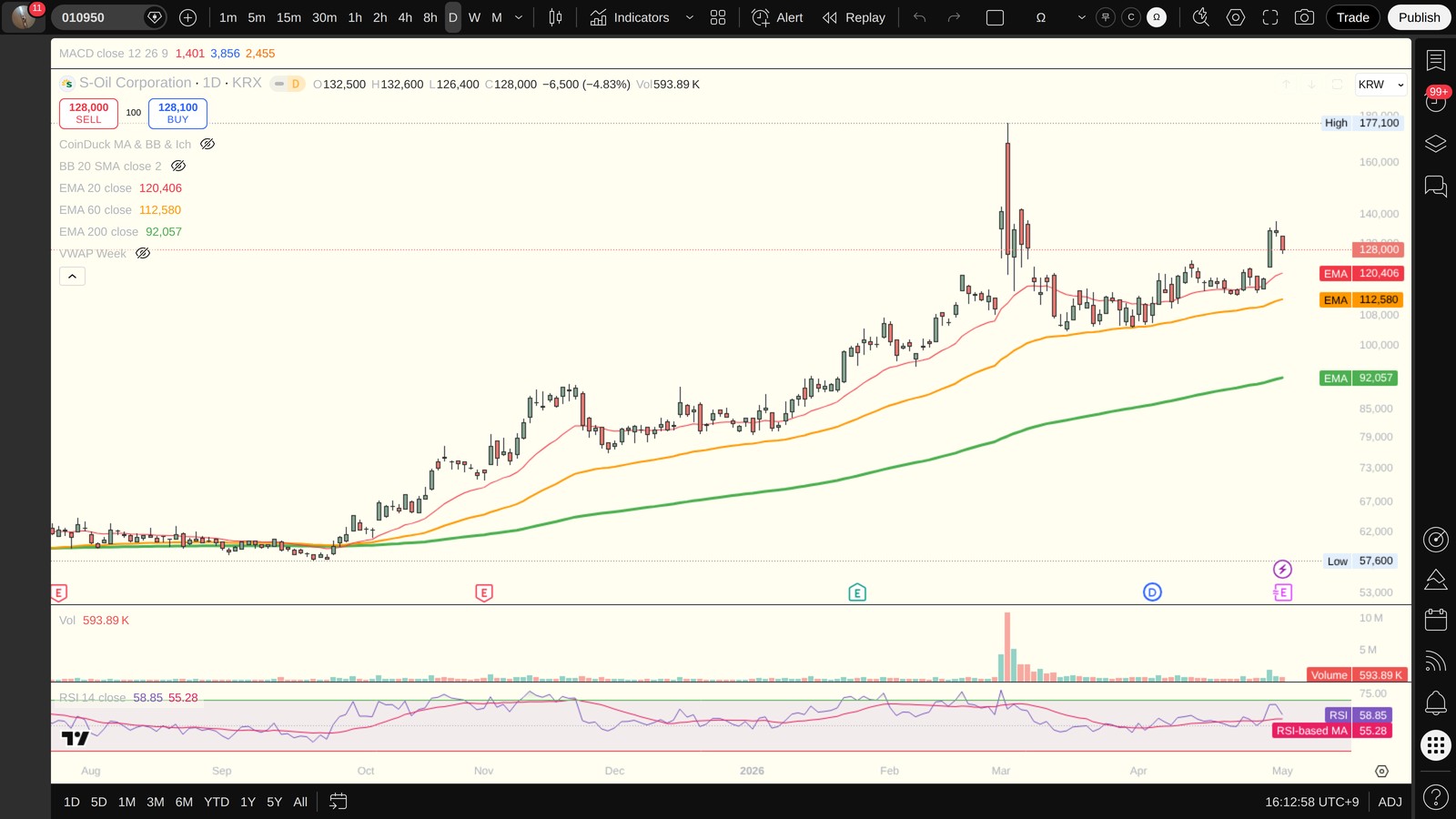Toggle visibility of VWAP Week indicator
The width and height of the screenshot is (1456, 819).
(x=143, y=253)
